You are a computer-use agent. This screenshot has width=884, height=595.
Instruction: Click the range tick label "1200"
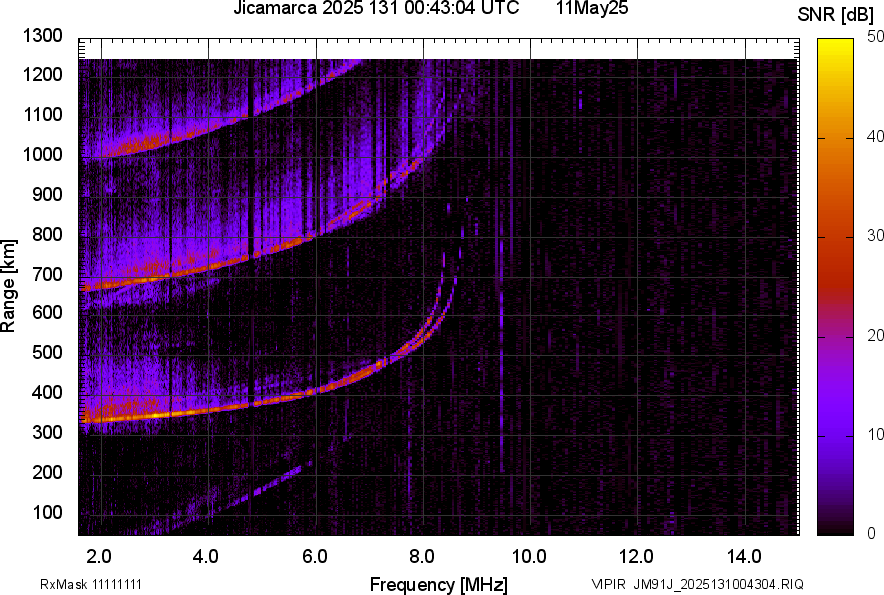click(43, 74)
